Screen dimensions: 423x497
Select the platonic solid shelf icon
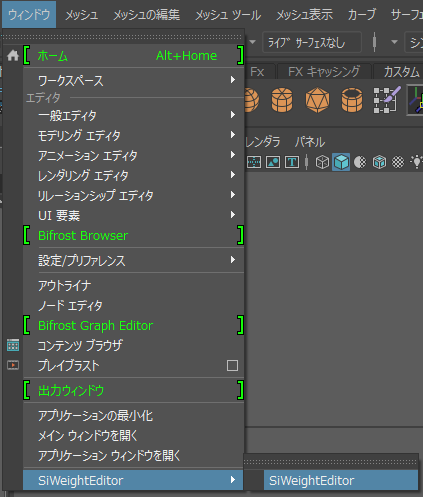[317, 100]
